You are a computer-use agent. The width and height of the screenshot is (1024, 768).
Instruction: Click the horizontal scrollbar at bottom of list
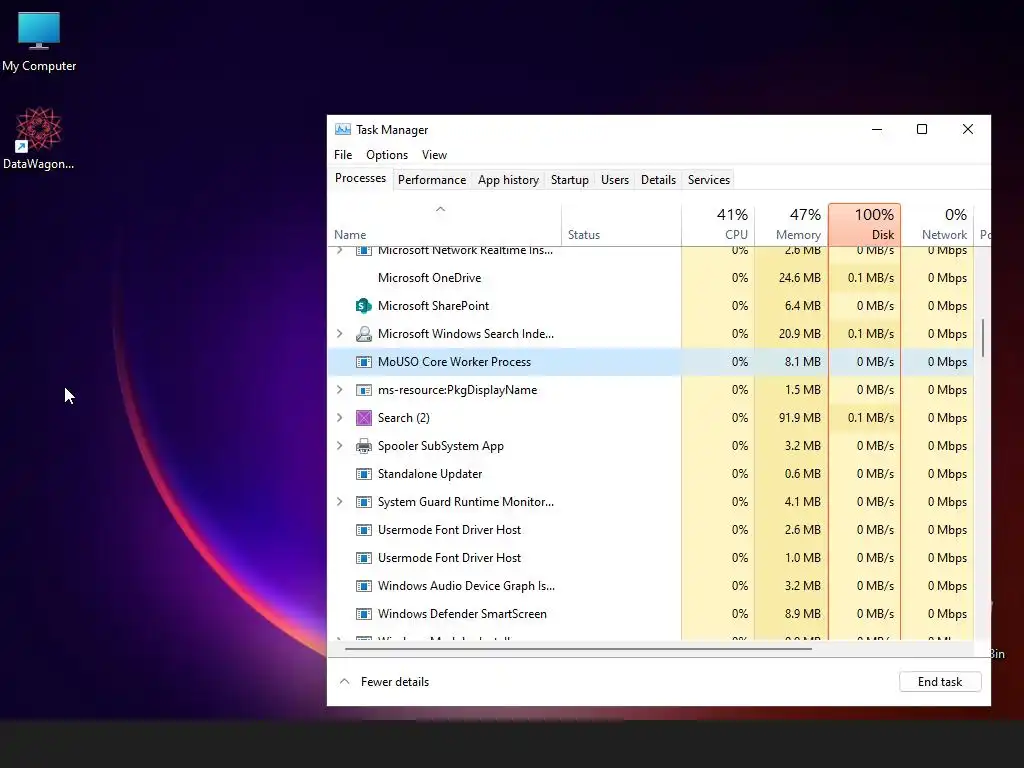[x=578, y=648]
